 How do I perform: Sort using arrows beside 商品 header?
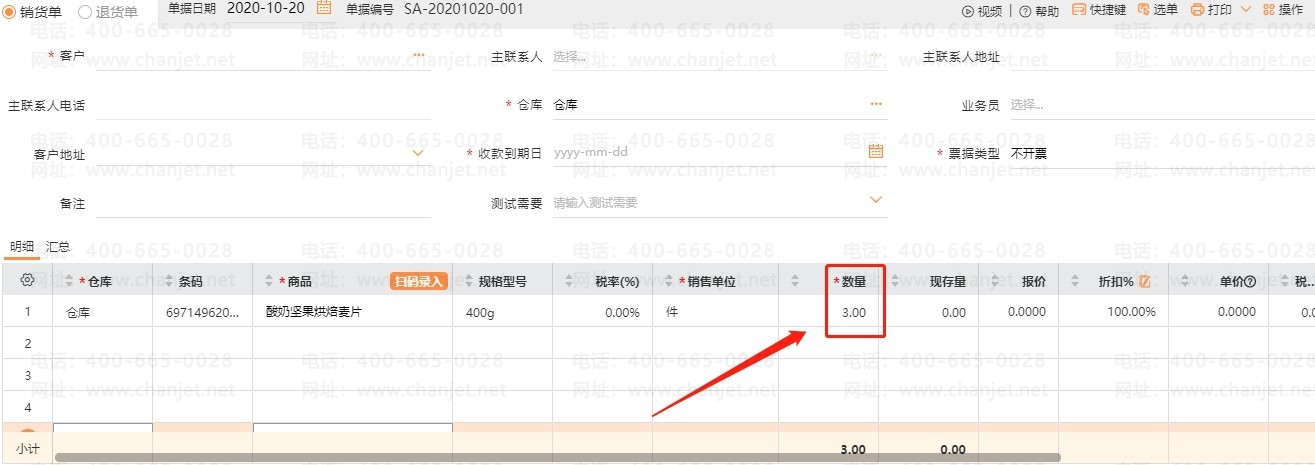click(271, 282)
